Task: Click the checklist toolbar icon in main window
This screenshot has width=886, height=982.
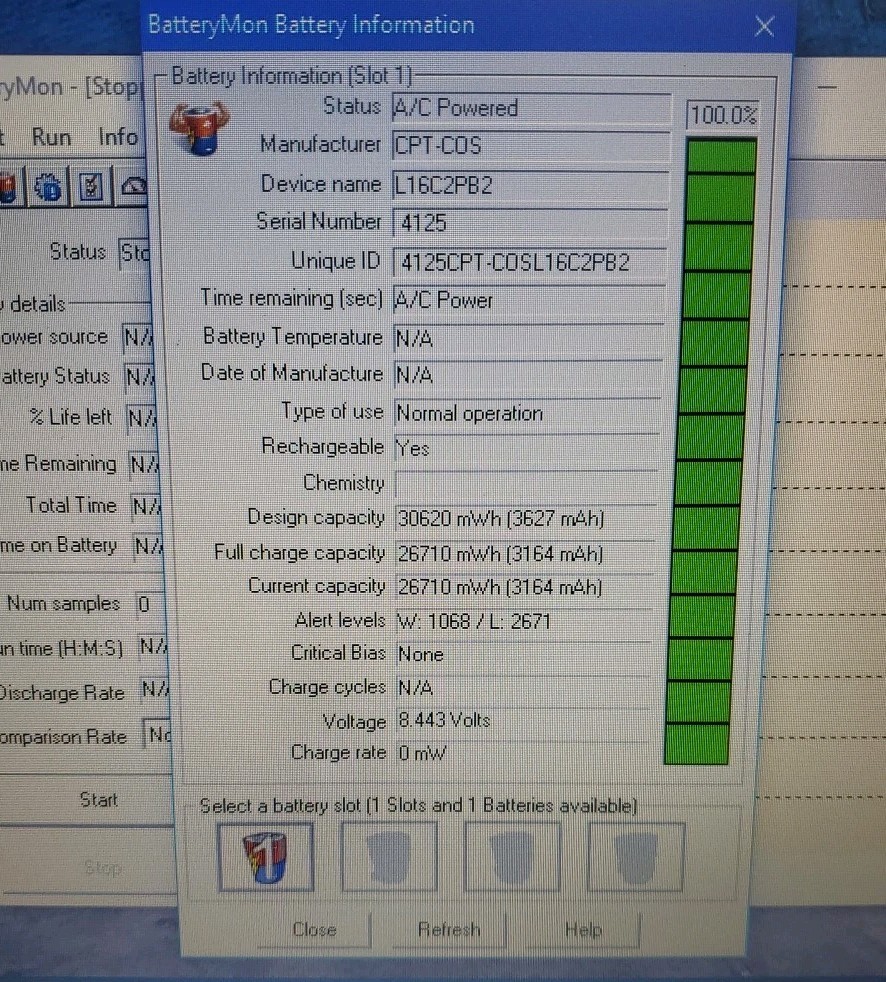Action: [91, 187]
